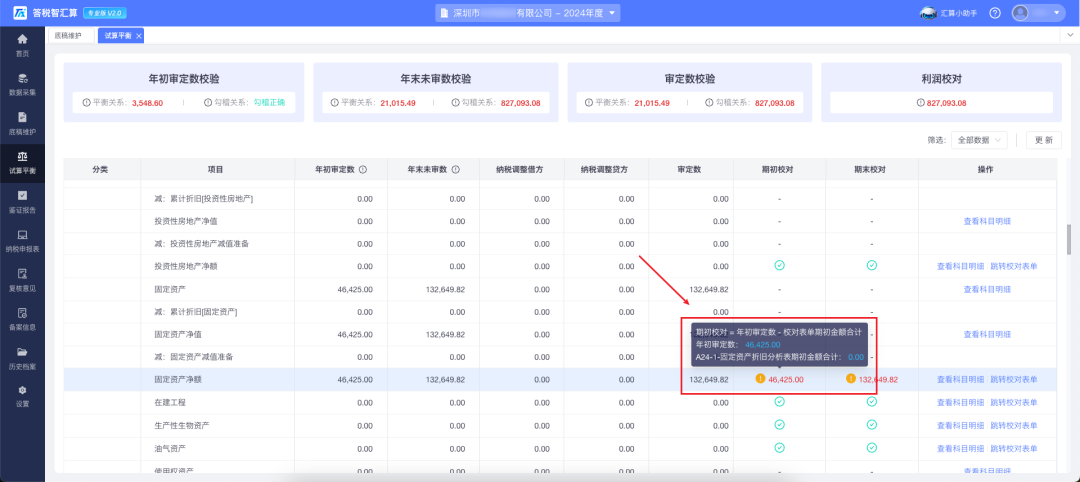Viewport: 1080px width, 482px height.
Task: Expand the tab list chevron at right
Action: pyautogui.click(x=1070, y=35)
